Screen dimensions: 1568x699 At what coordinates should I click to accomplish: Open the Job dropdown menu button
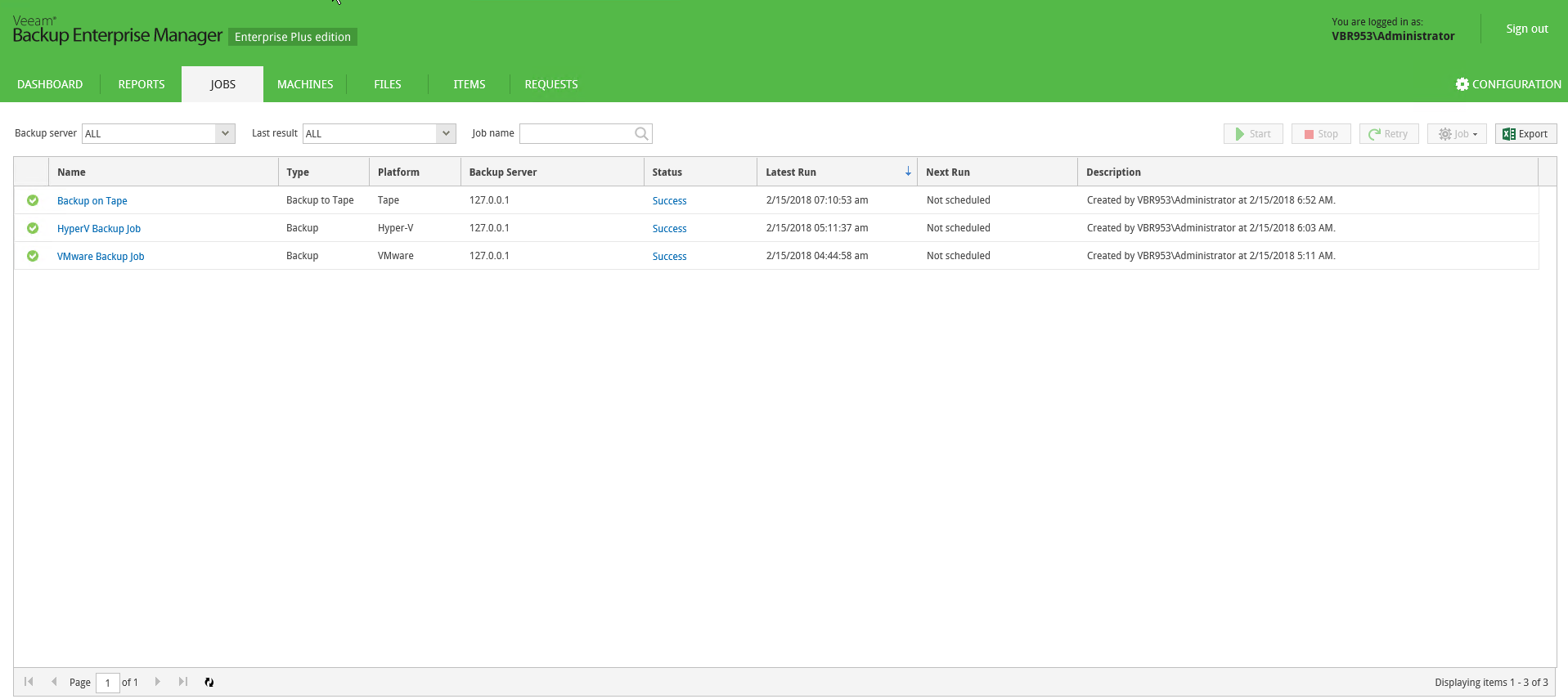[1457, 134]
